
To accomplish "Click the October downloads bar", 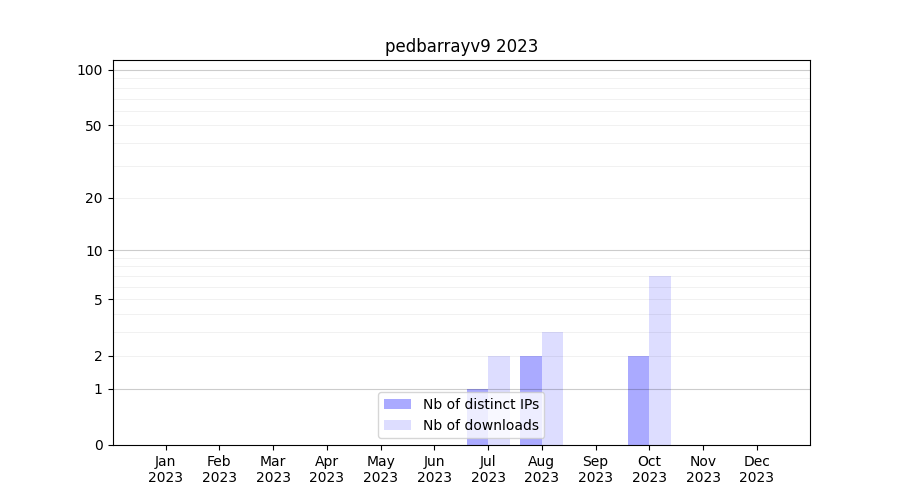I will pyautogui.click(x=660, y=360).
